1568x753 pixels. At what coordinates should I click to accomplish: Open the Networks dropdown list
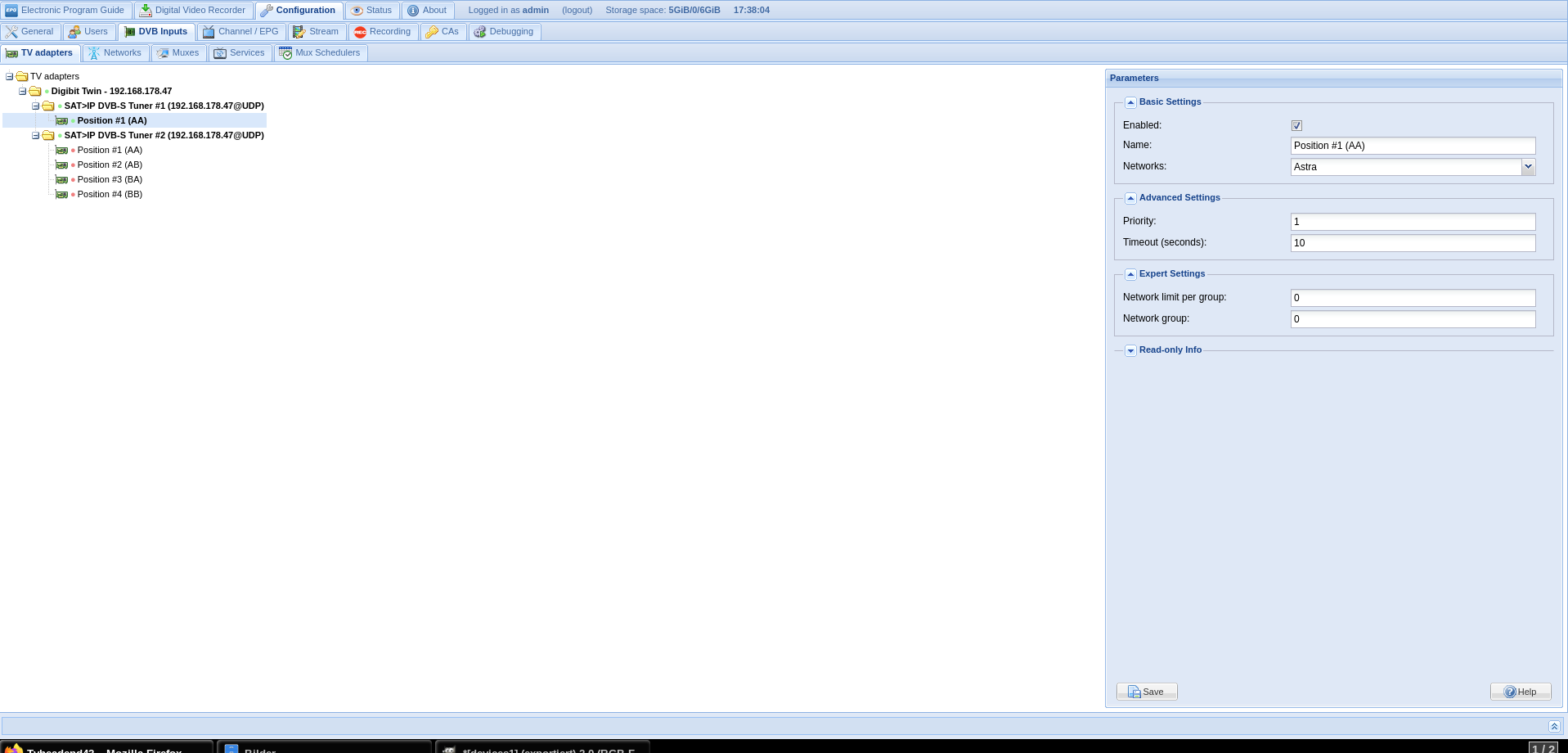(1528, 167)
